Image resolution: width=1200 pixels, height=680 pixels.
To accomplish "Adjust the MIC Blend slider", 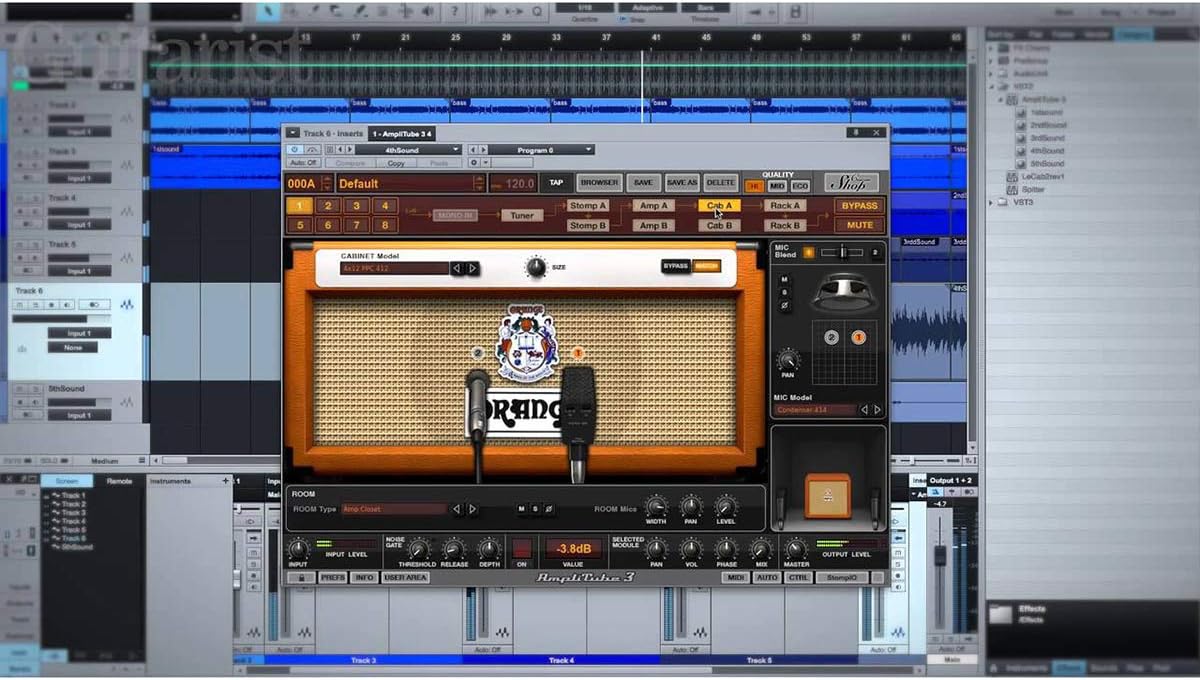I will coord(845,253).
